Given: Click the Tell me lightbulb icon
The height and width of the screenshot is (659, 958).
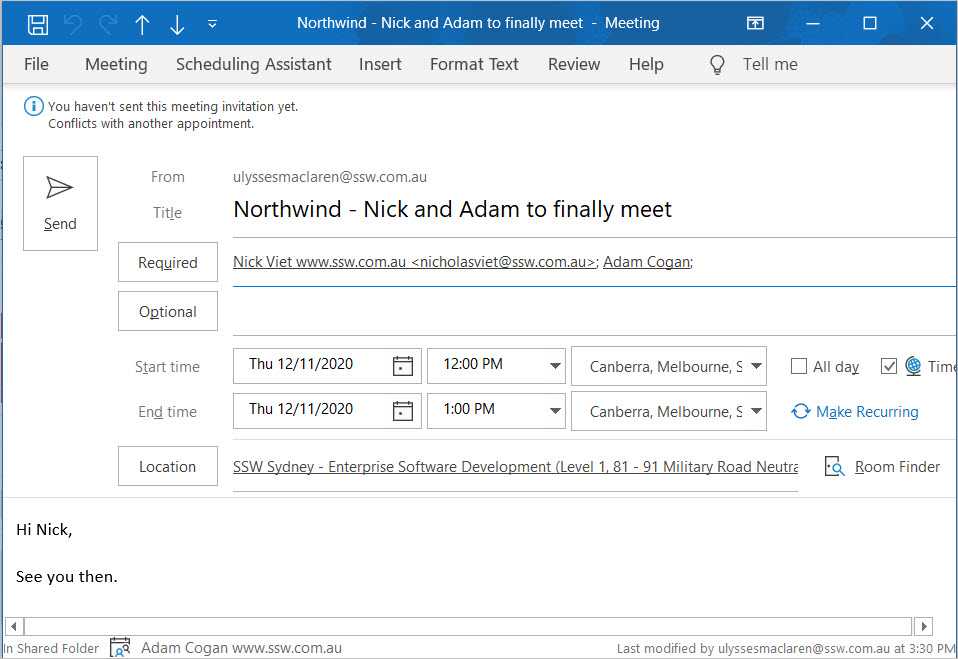Looking at the screenshot, I should pyautogui.click(x=717, y=64).
